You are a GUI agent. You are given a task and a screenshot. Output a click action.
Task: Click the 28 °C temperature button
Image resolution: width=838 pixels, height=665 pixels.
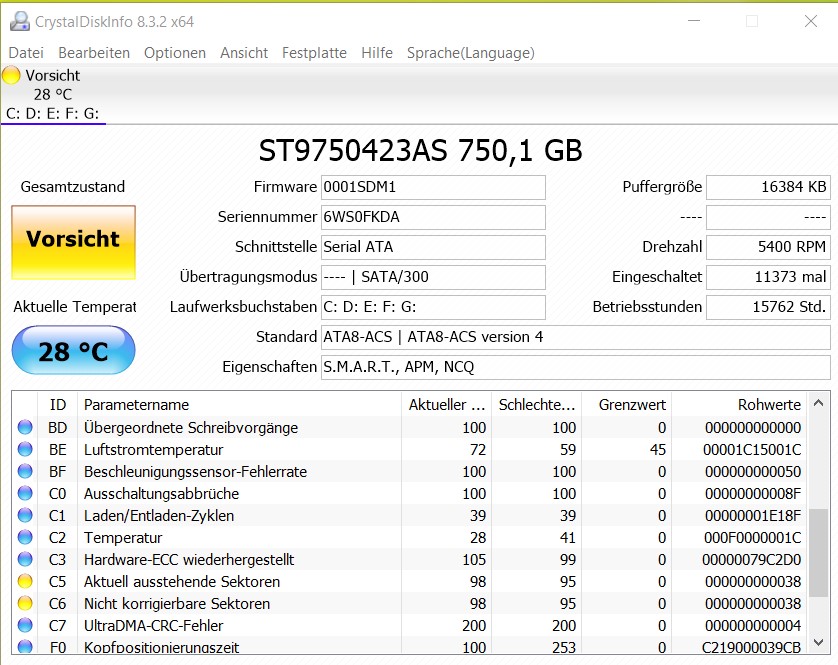click(73, 350)
